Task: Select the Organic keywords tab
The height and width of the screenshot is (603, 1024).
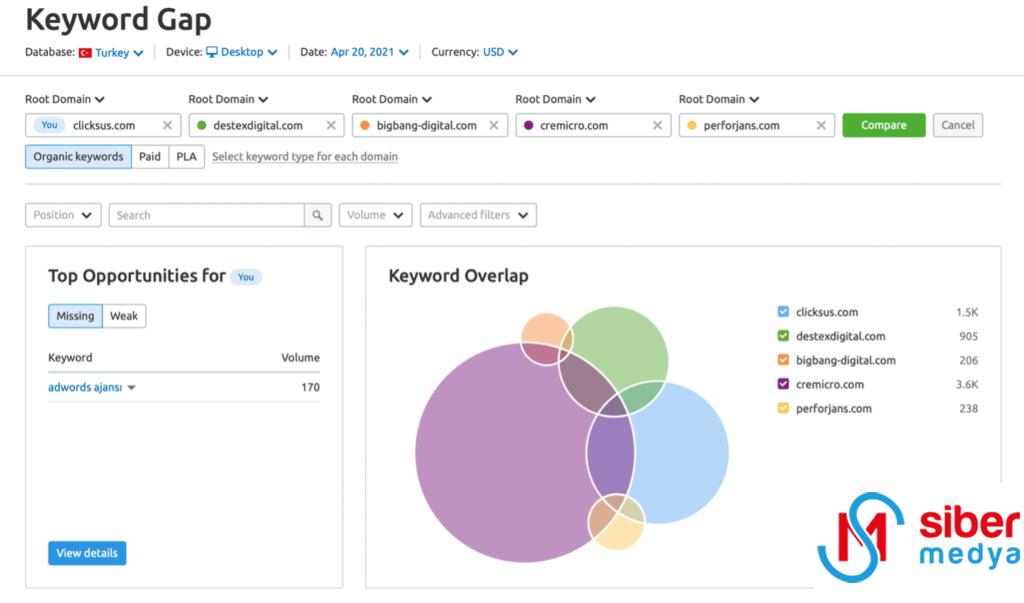Action: tap(78, 157)
